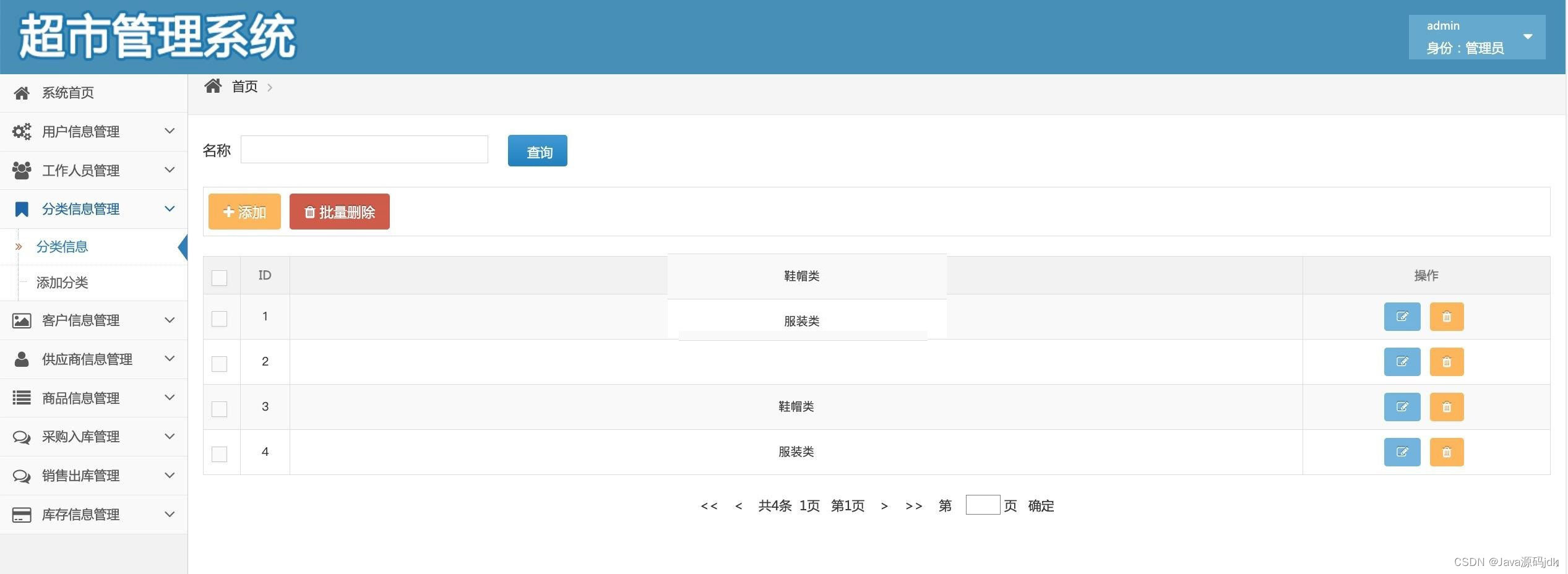Click the gears icon for 用户信息管理
1568x574 pixels.
pos(22,132)
